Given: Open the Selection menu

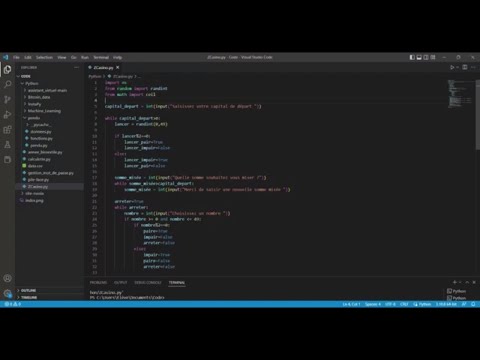Looking at the screenshot, I should (44, 57).
